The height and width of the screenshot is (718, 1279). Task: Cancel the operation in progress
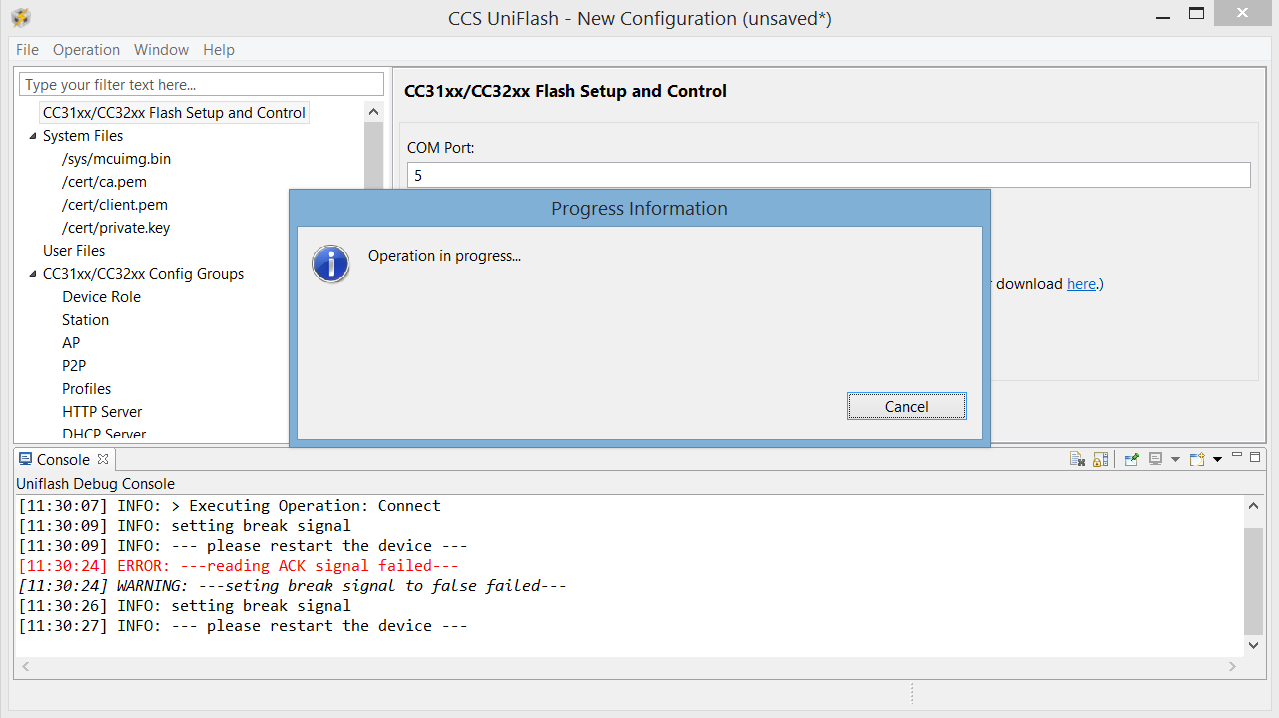[906, 406]
